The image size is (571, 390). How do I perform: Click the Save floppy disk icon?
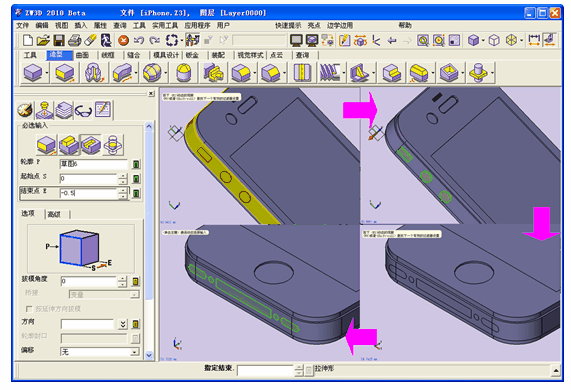tap(59, 40)
